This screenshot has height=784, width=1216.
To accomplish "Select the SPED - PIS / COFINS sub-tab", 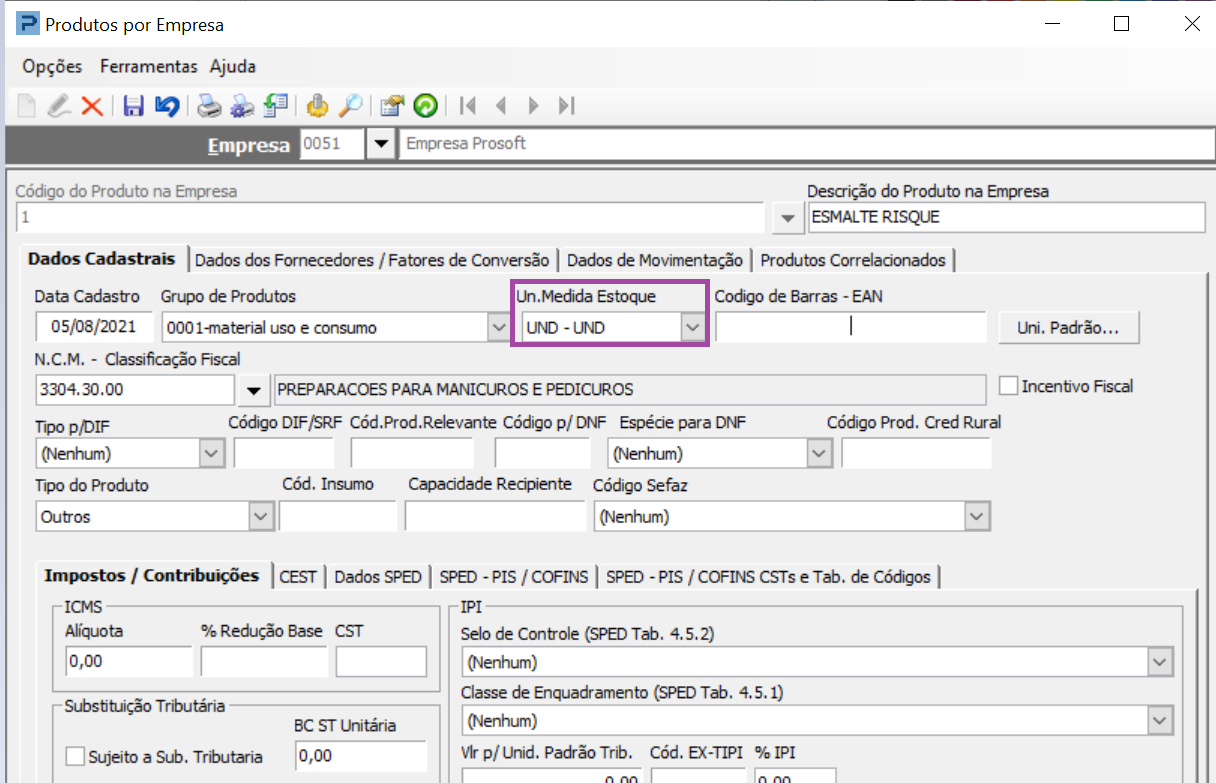I will click(x=515, y=577).
